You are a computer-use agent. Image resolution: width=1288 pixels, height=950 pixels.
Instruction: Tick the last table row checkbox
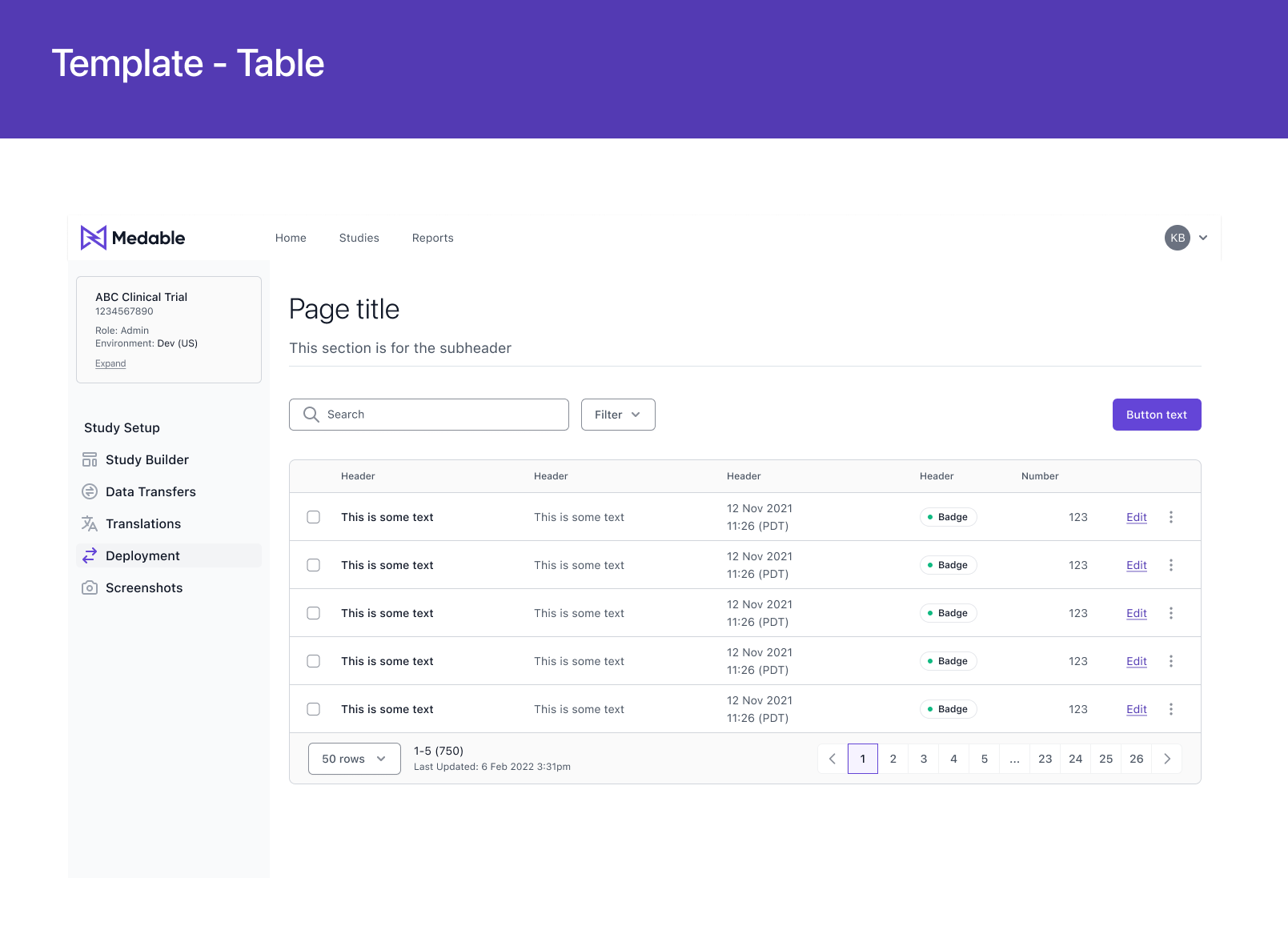tap(313, 709)
